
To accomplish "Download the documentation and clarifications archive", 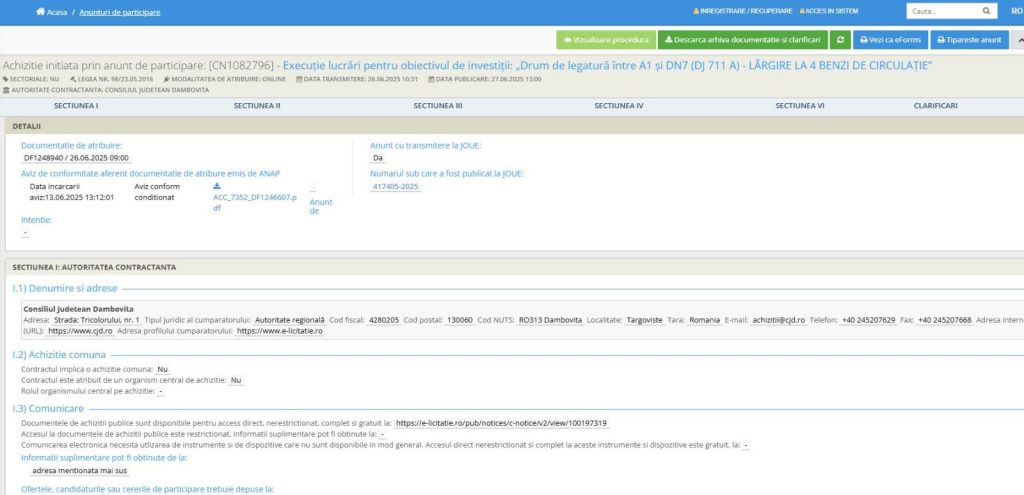I will click(x=741, y=40).
